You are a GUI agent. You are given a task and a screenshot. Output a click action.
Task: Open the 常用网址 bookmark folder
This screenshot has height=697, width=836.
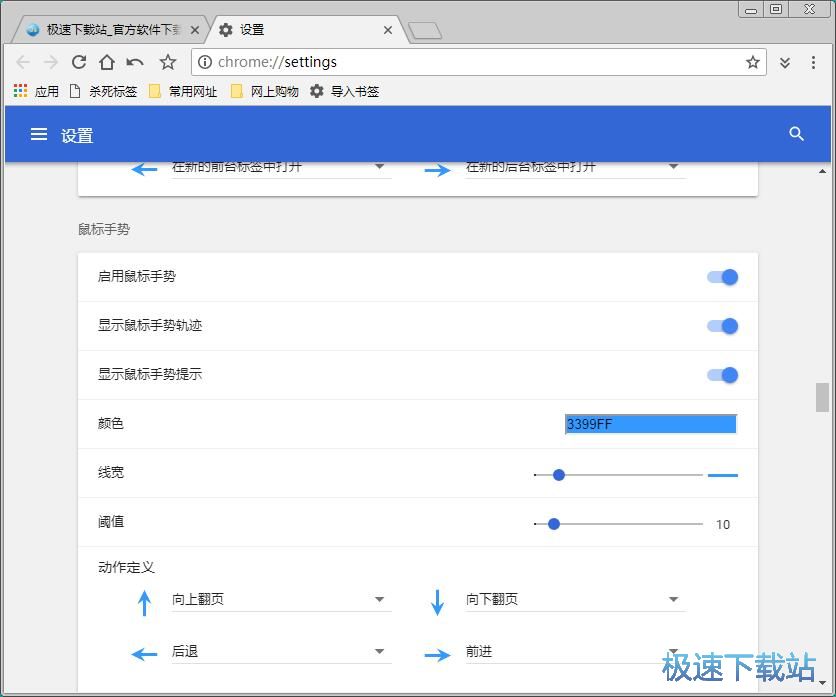click(183, 92)
